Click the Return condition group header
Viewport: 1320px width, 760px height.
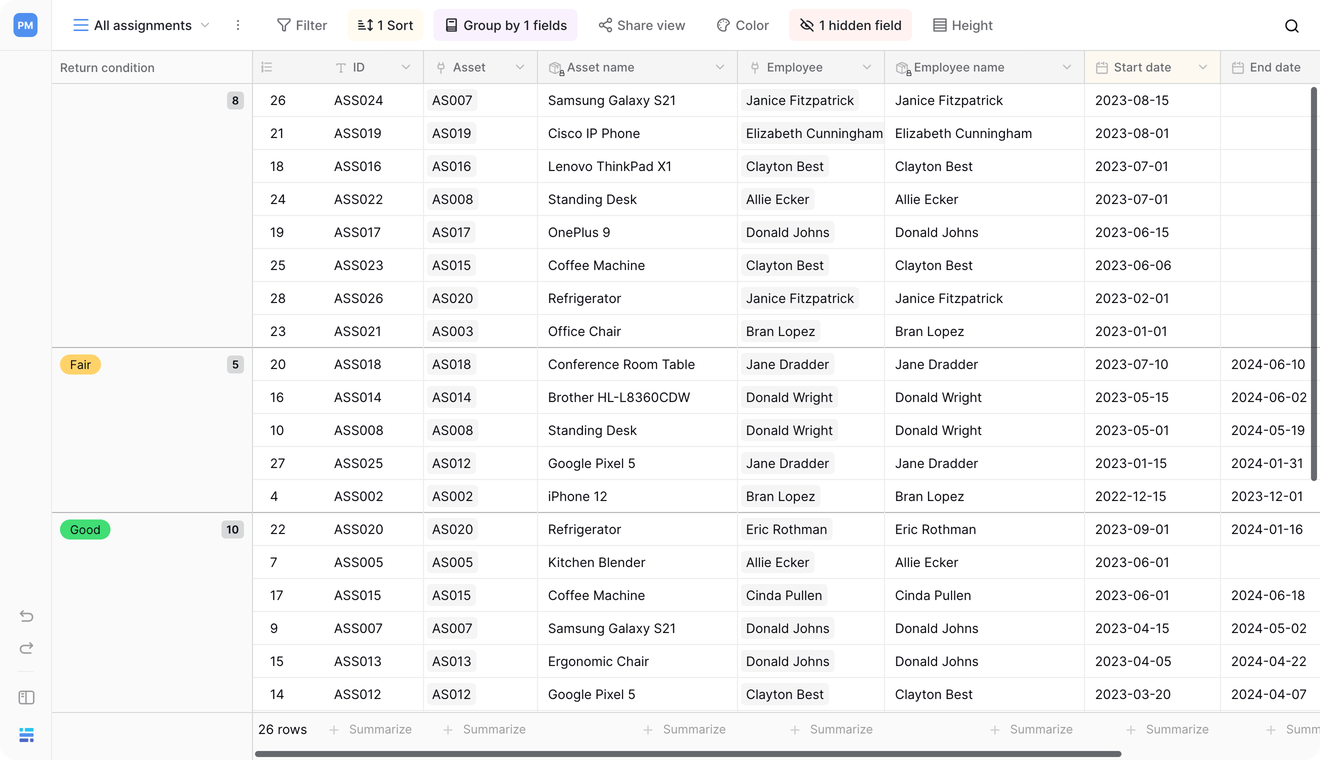click(152, 67)
